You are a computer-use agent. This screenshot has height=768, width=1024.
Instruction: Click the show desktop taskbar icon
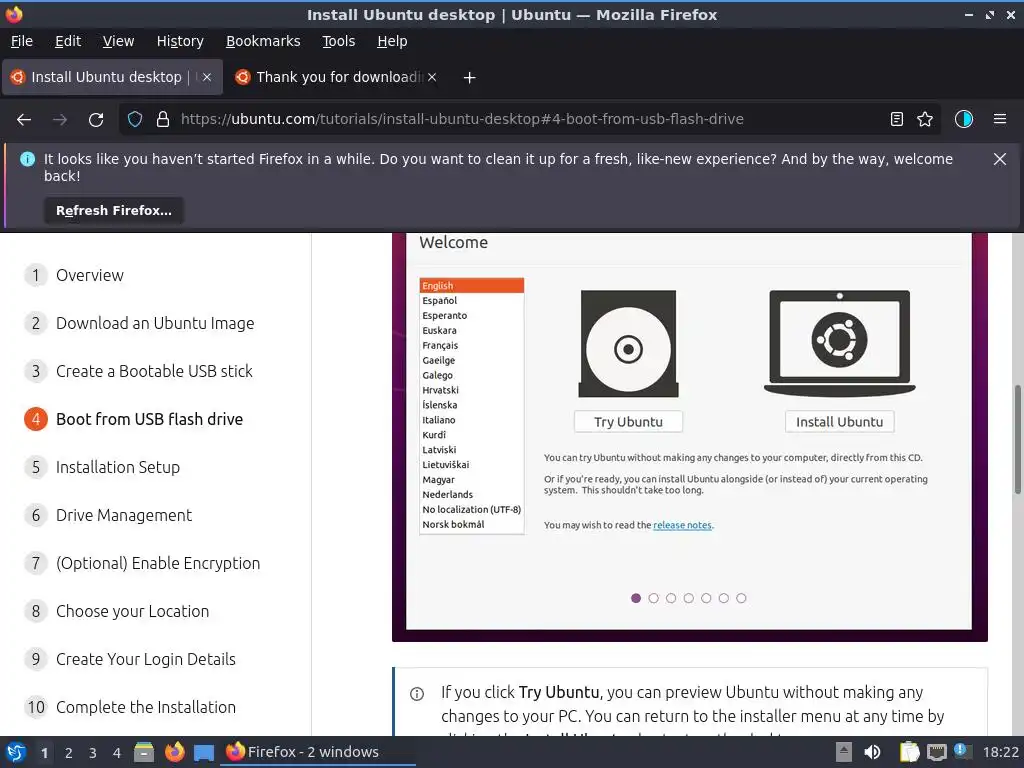click(204, 752)
